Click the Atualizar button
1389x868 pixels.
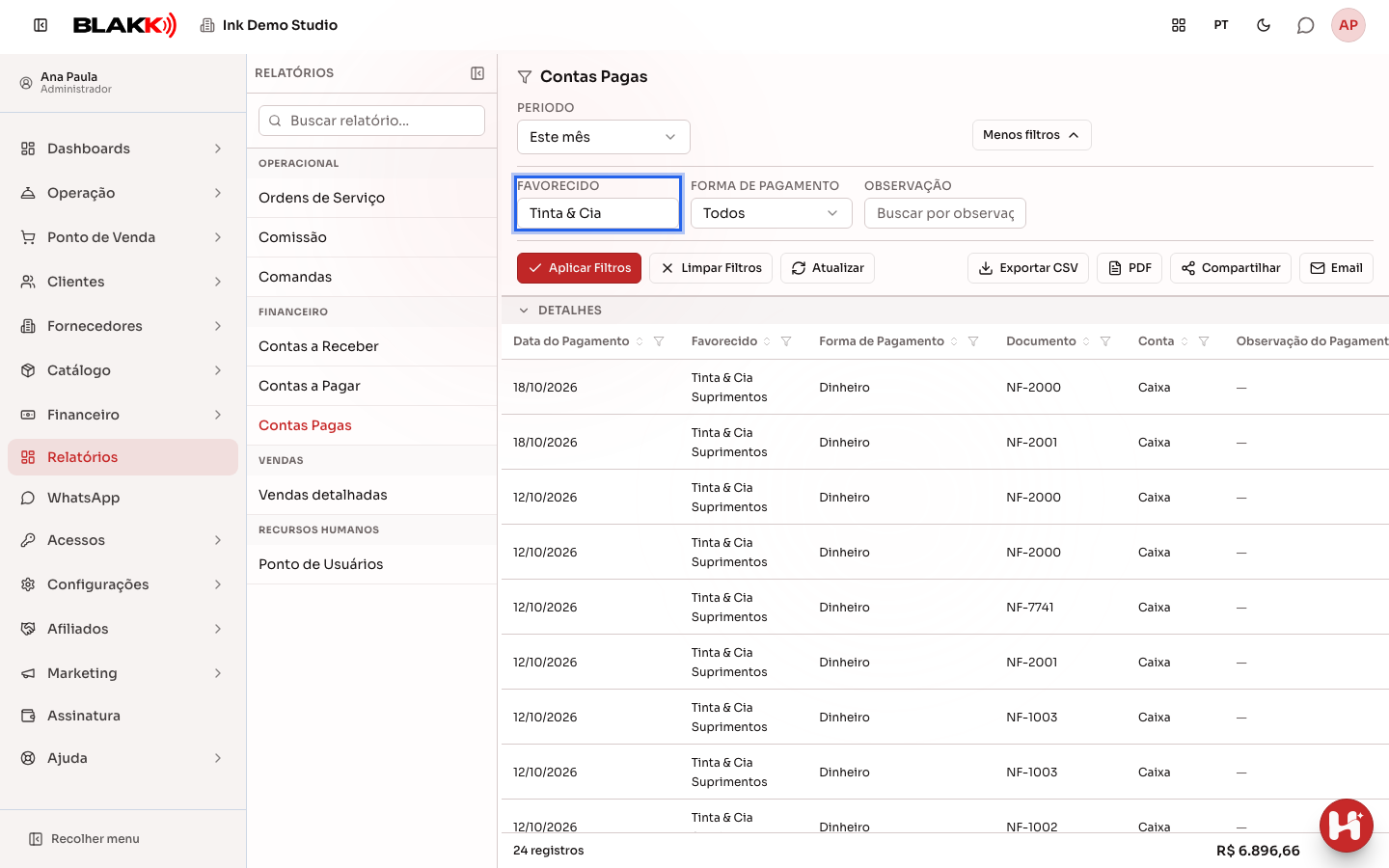pos(828,268)
